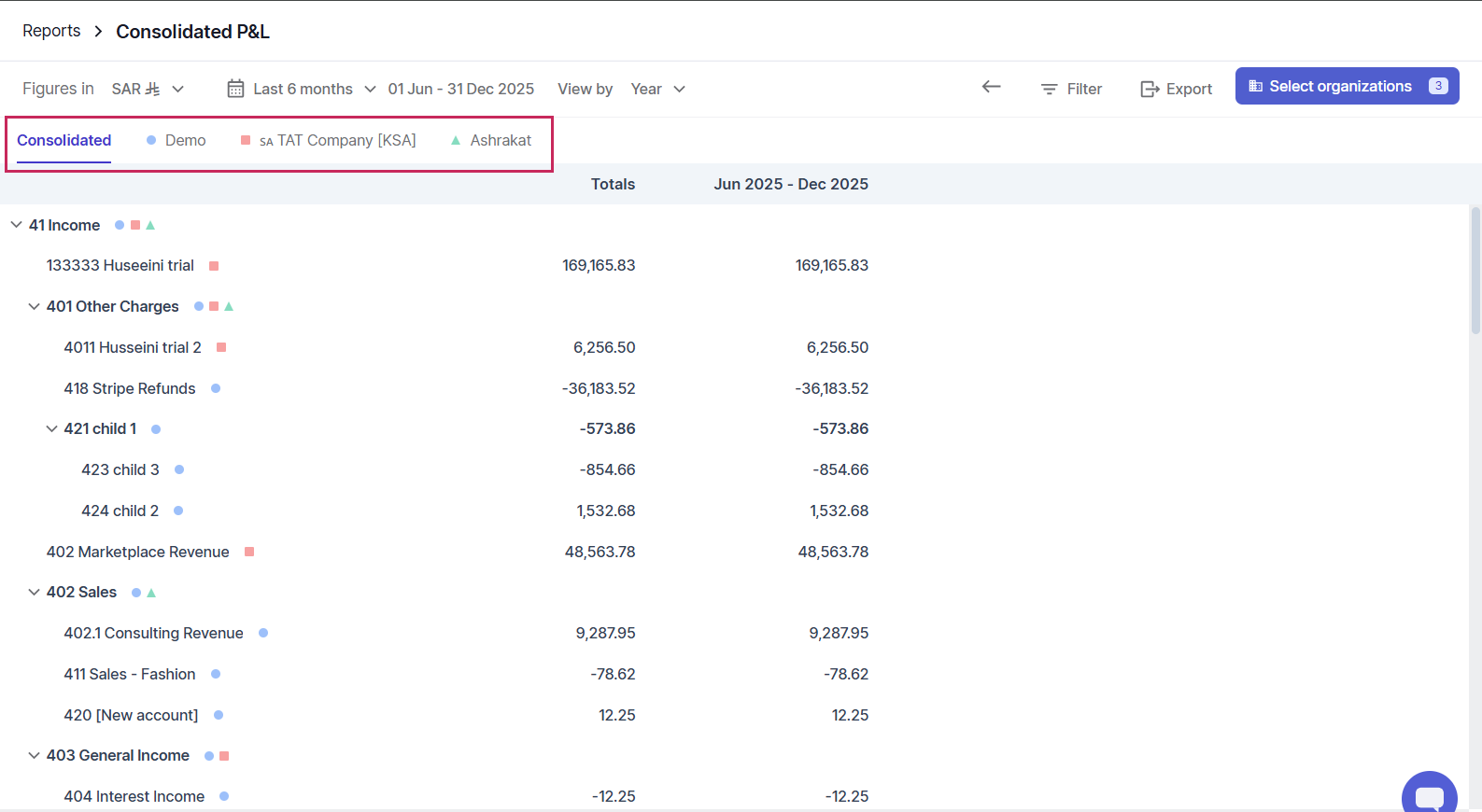Go to Reports breadcrumb link
The height and width of the screenshot is (812, 1482).
(x=51, y=31)
